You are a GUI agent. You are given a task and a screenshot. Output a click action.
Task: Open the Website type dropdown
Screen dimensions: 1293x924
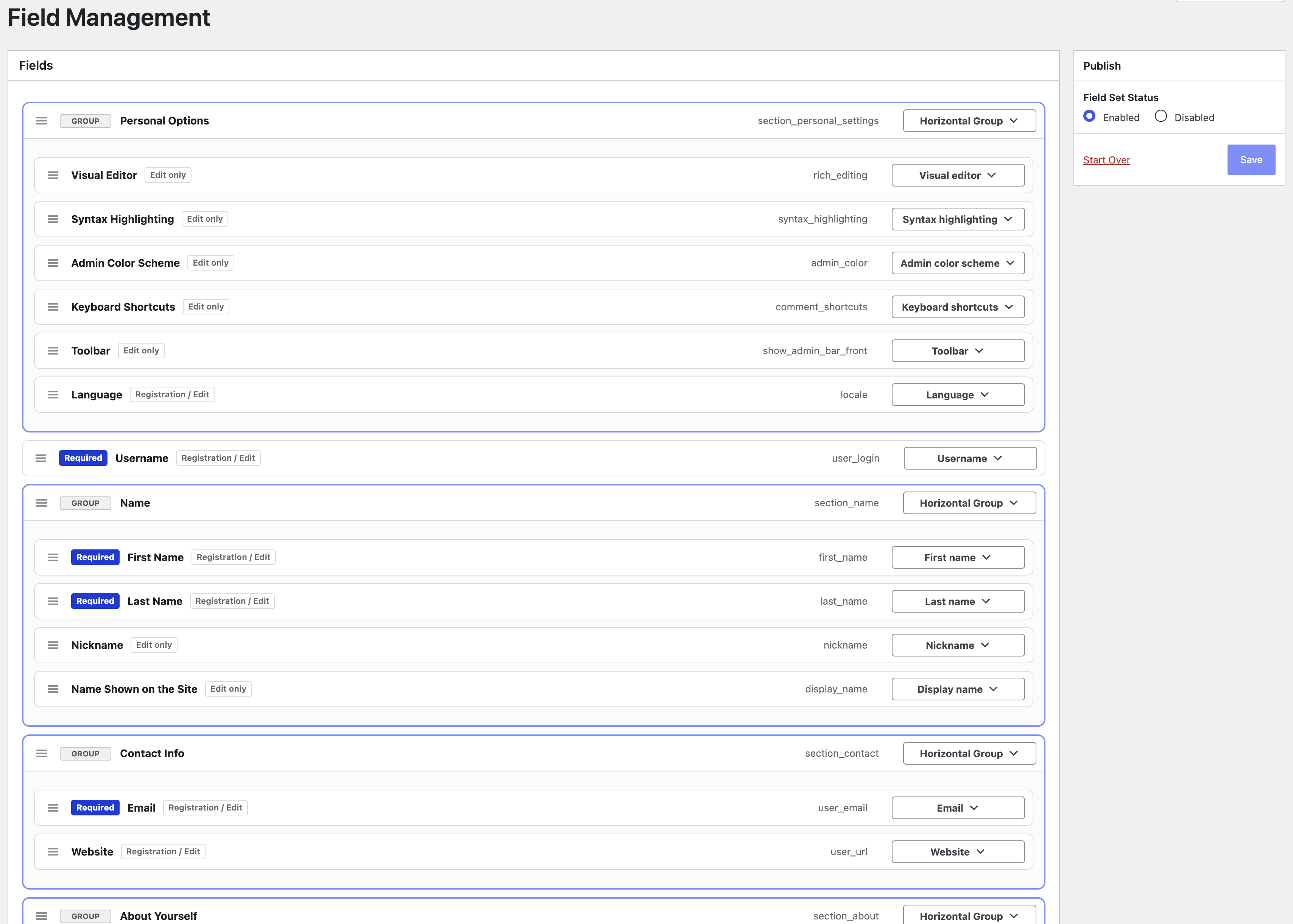pyautogui.click(x=958, y=851)
